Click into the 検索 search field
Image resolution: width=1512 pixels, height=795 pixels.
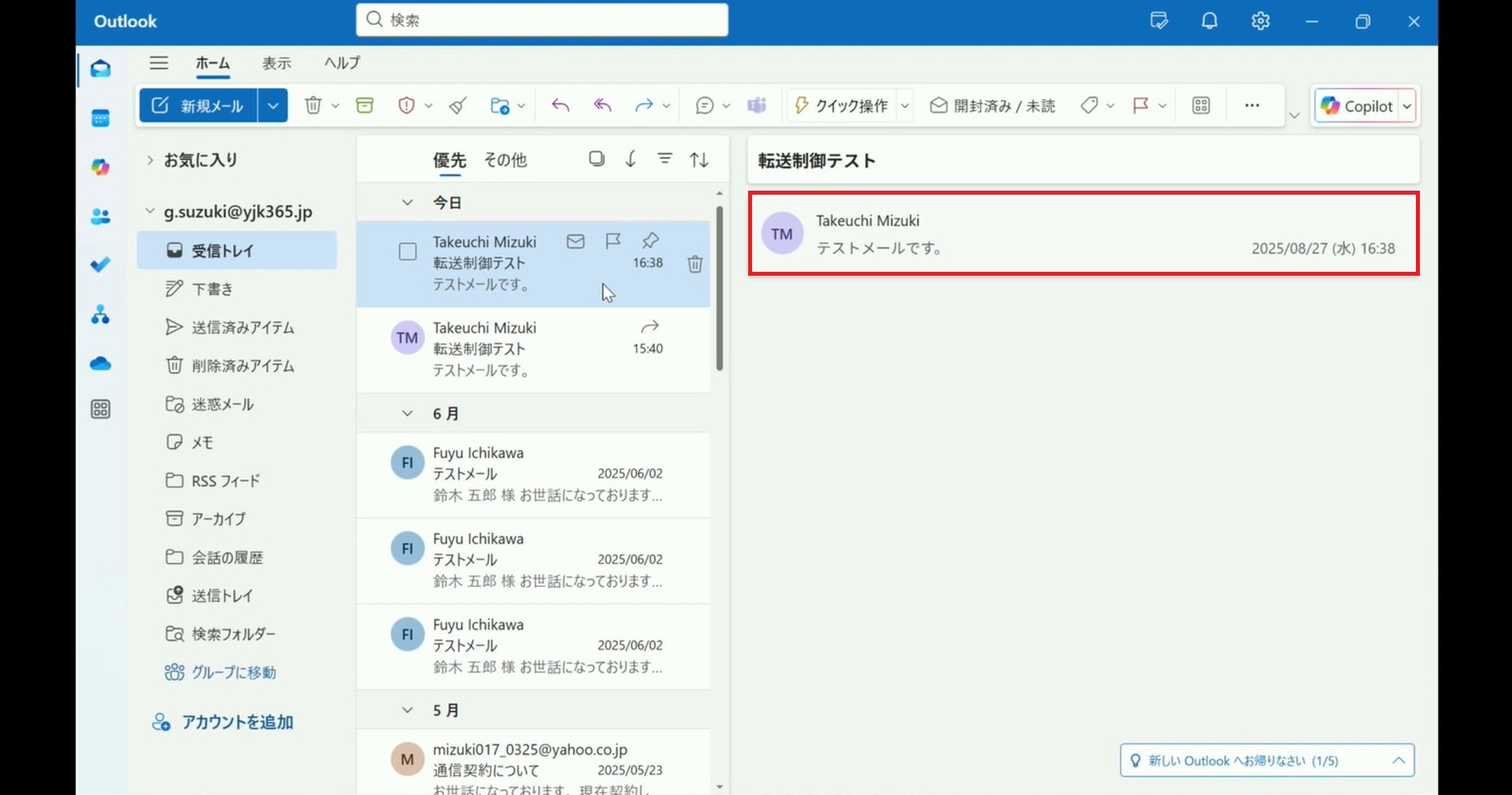tap(551, 20)
